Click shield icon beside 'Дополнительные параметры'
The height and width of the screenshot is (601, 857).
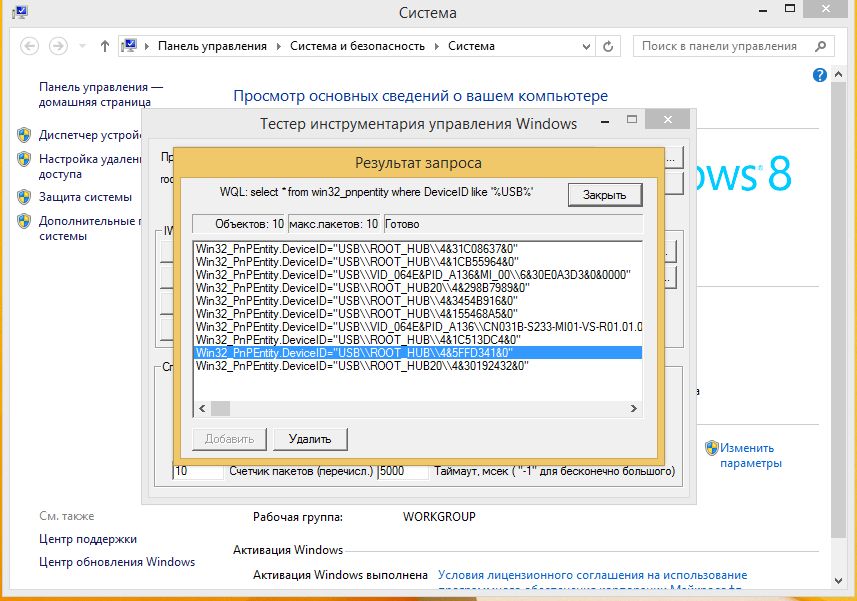coord(24,221)
